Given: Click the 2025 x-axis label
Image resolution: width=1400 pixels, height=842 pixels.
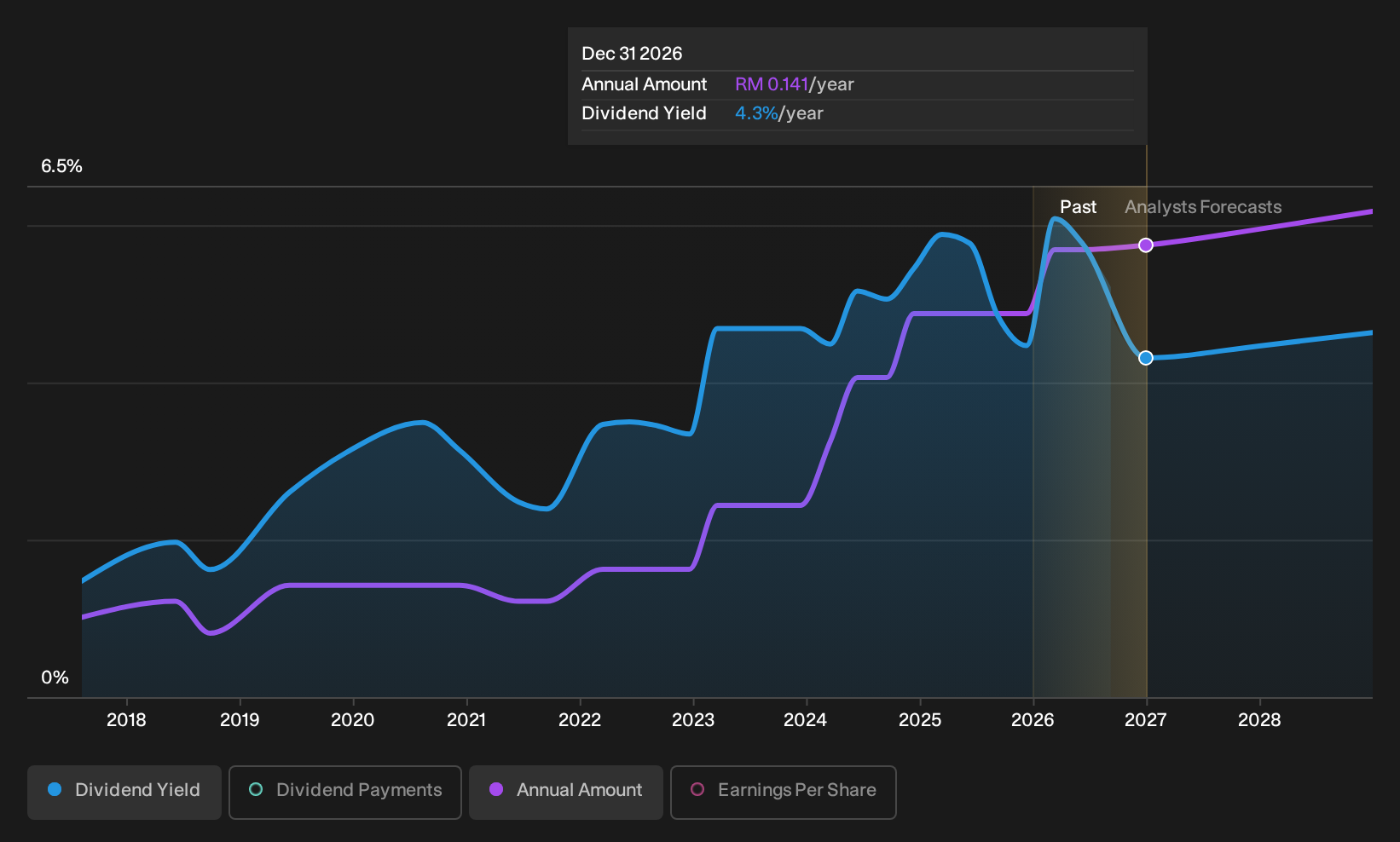Looking at the screenshot, I should click(920, 720).
